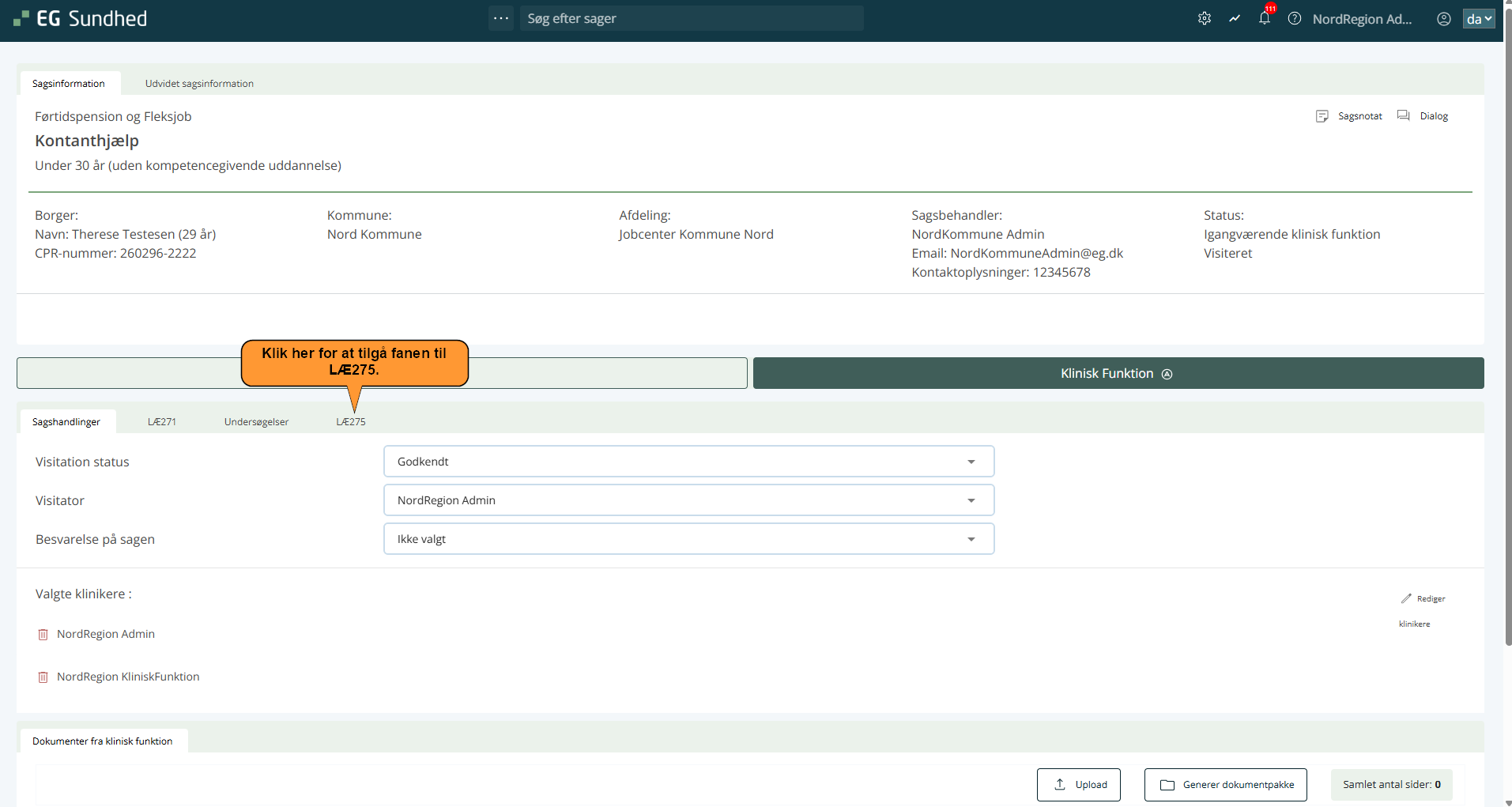Open settings gear icon in header

(1204, 19)
